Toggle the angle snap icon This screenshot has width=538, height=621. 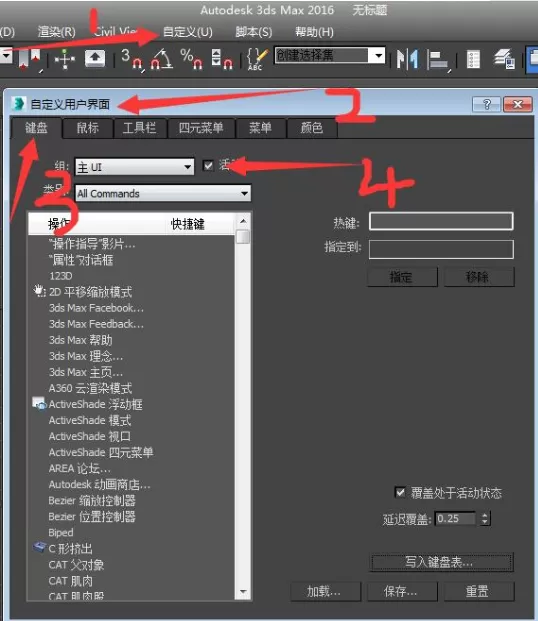click(161, 59)
